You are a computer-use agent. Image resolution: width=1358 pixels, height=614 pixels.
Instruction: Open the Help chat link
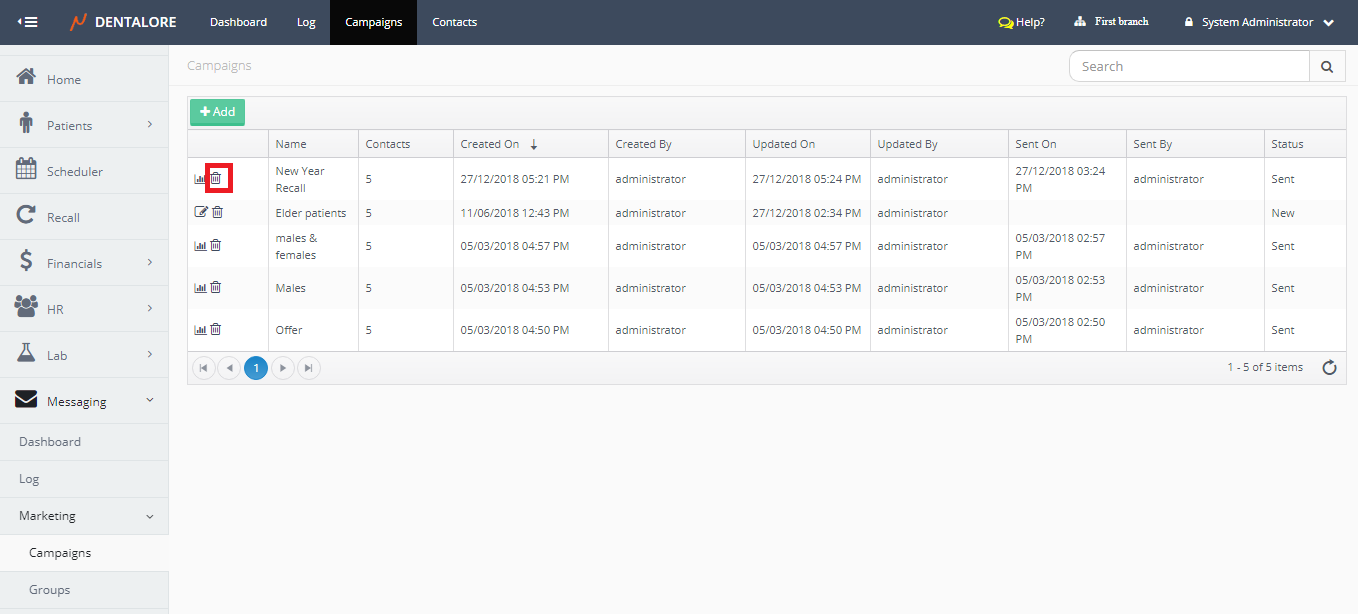pyautogui.click(x=1021, y=22)
